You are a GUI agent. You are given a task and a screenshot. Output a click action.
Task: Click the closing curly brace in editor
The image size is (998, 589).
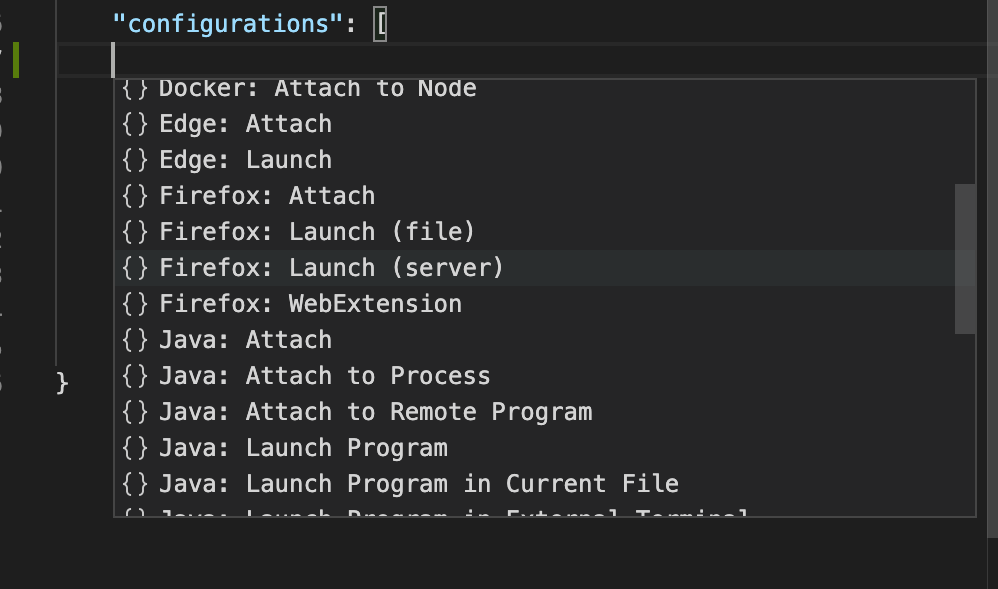(x=62, y=382)
